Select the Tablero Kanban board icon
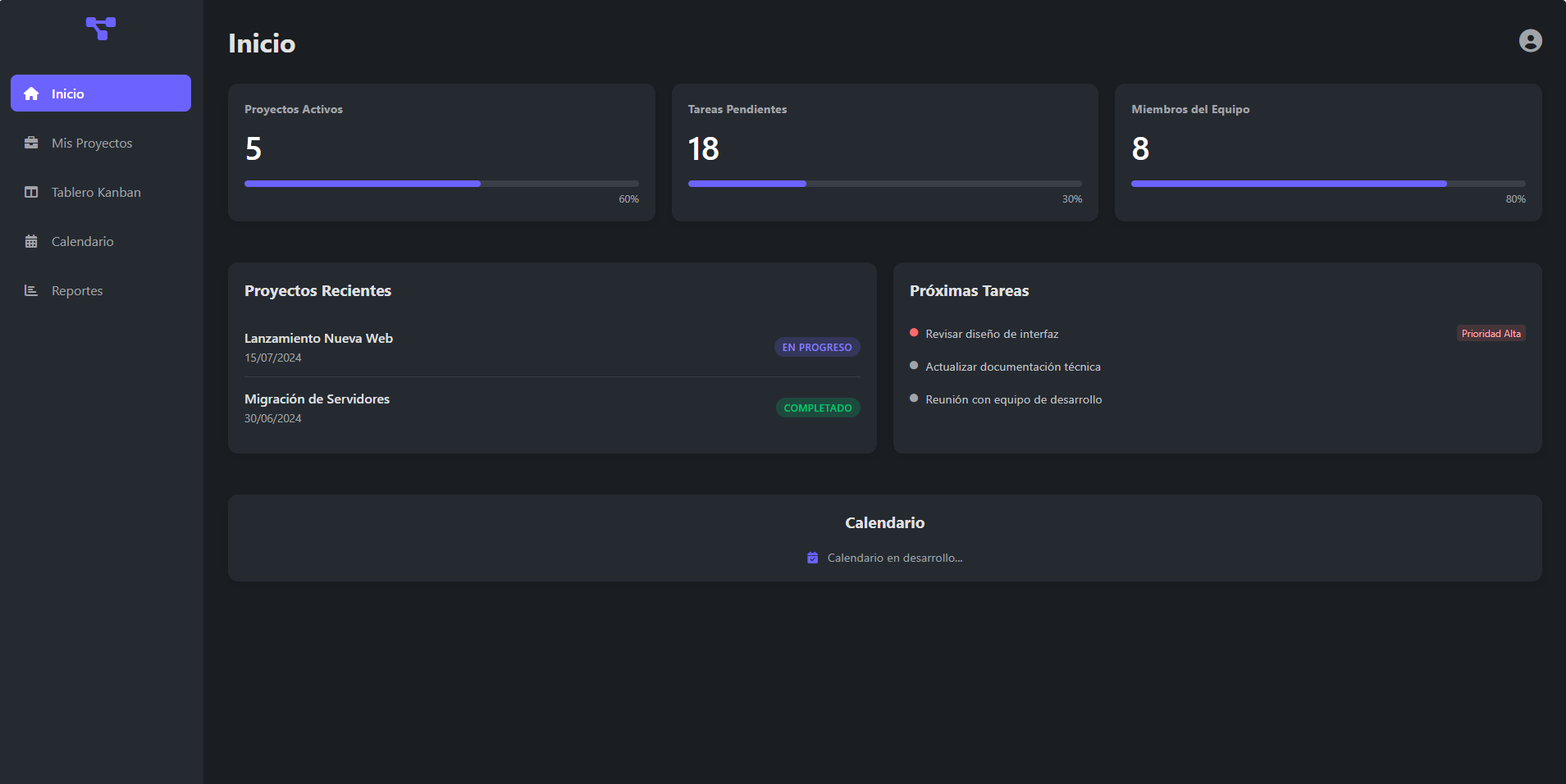The width and height of the screenshot is (1566, 784). point(31,192)
